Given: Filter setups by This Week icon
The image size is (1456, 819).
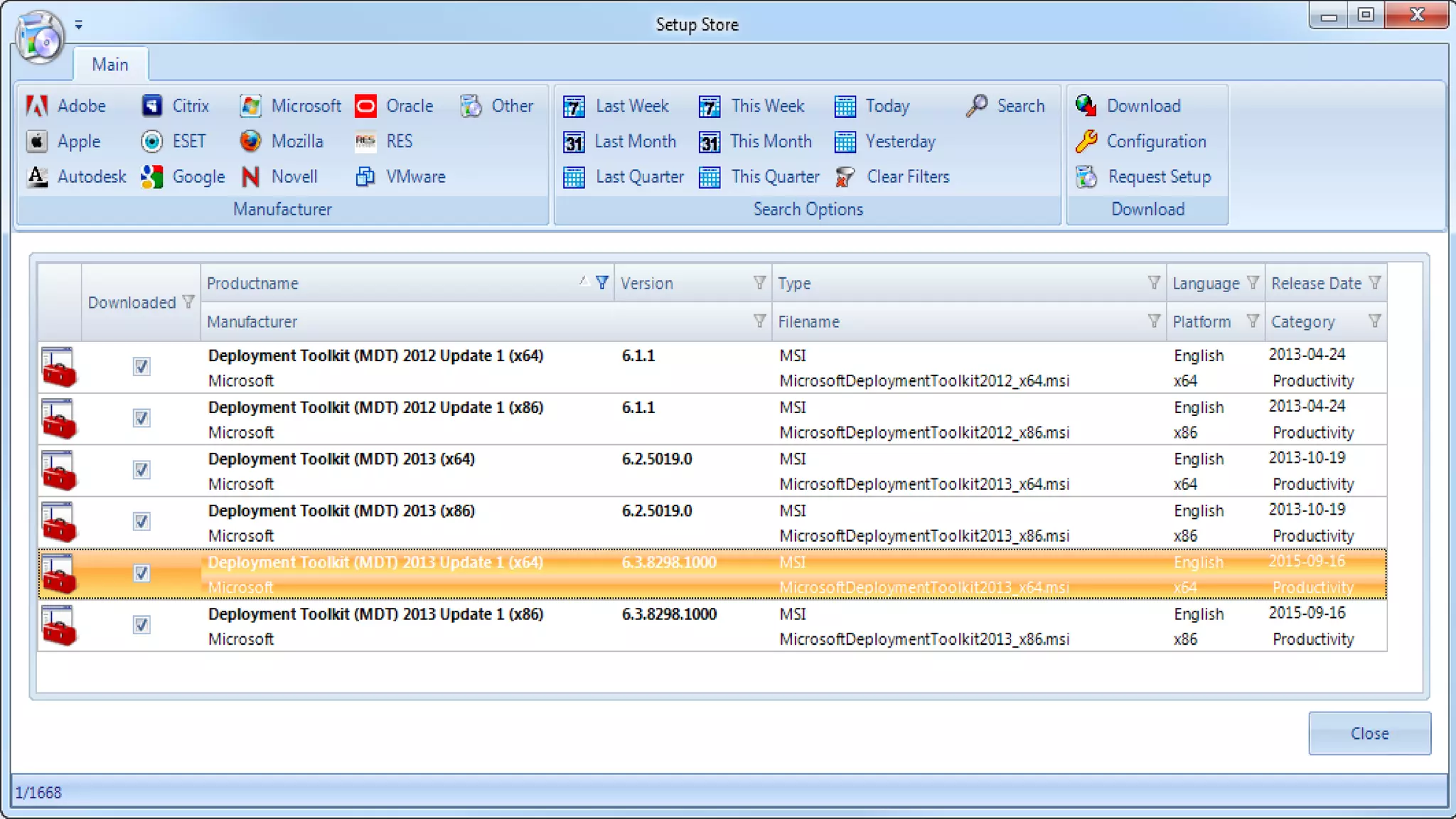Looking at the screenshot, I should click(710, 107).
